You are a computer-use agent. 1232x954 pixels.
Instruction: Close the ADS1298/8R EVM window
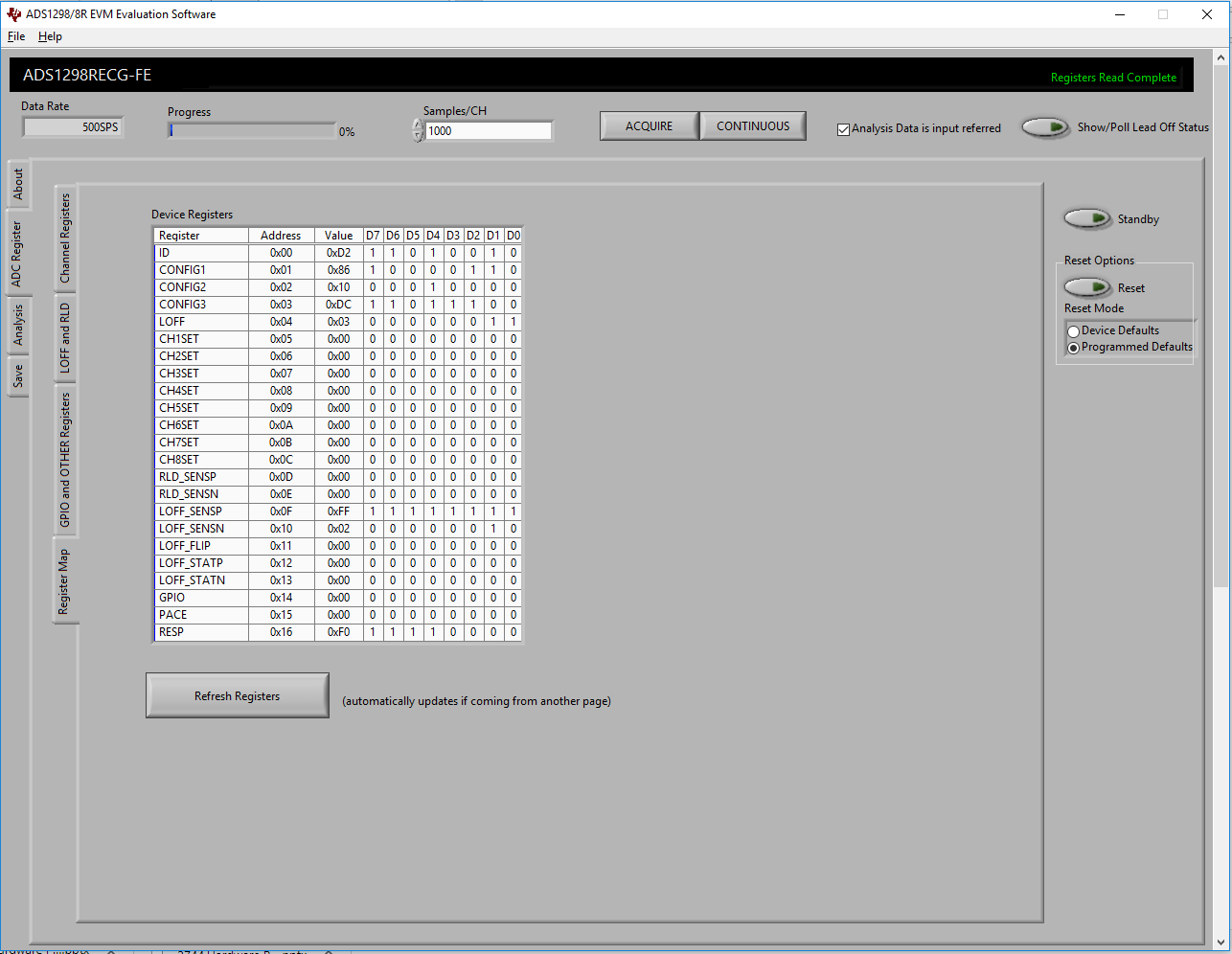tap(1207, 14)
